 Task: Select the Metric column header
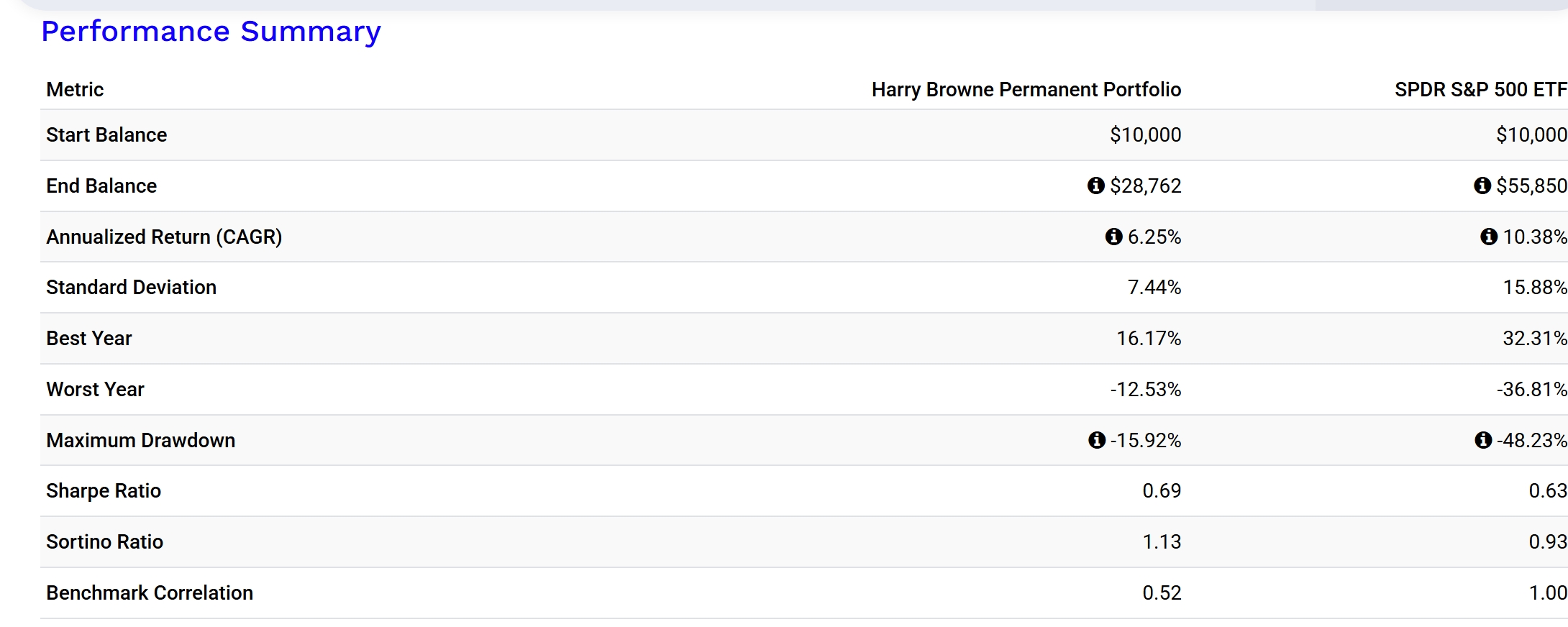75,90
